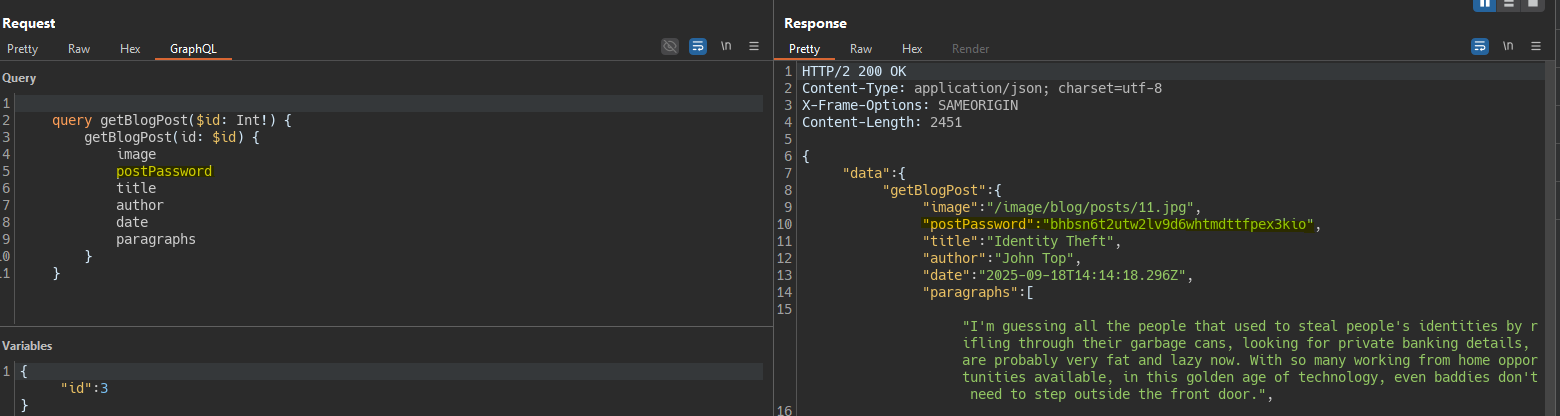Switch to the Response Hex tab
This screenshot has height=416, width=1560.
point(912,48)
